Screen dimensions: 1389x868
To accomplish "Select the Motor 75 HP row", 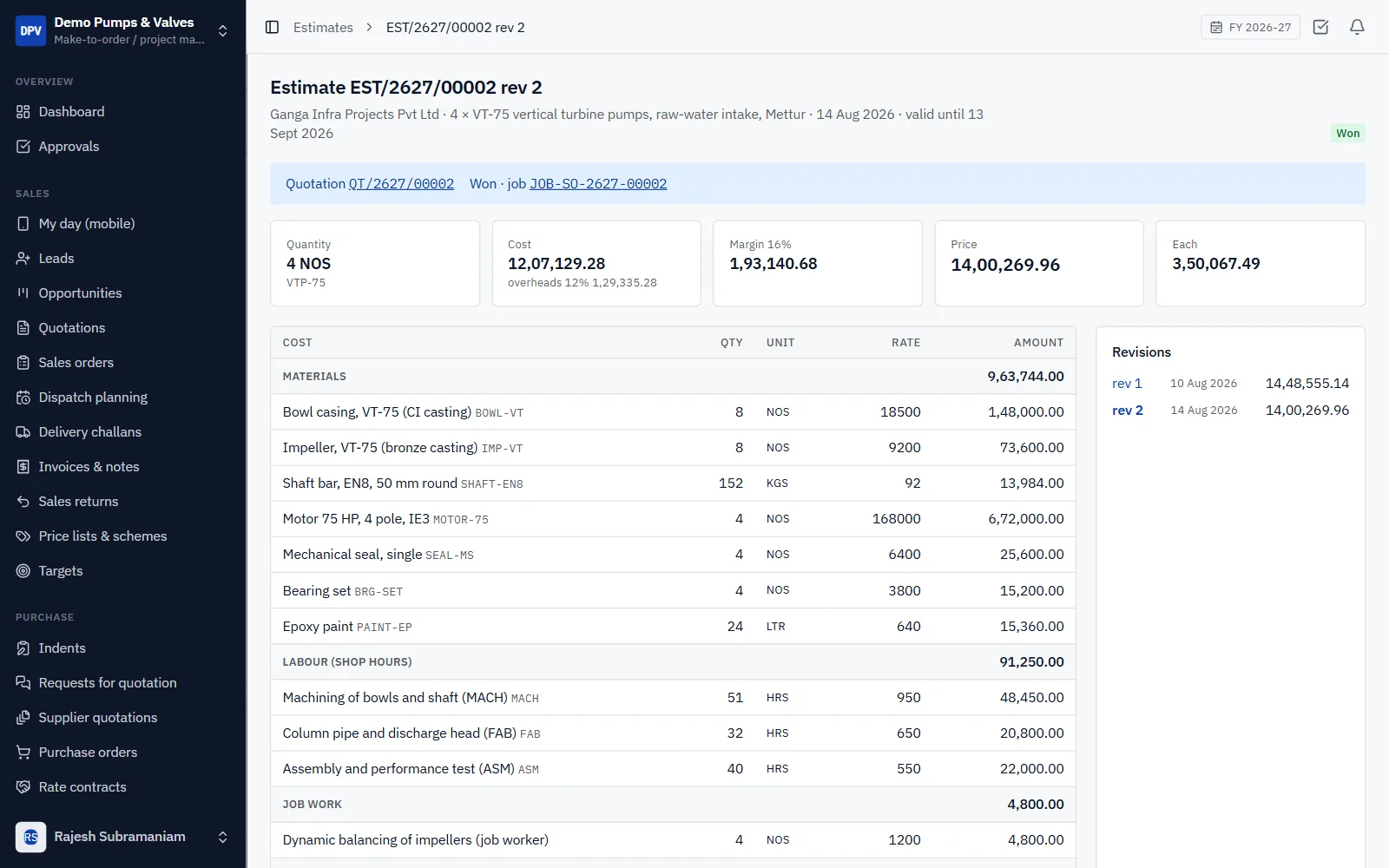I will tap(673, 519).
